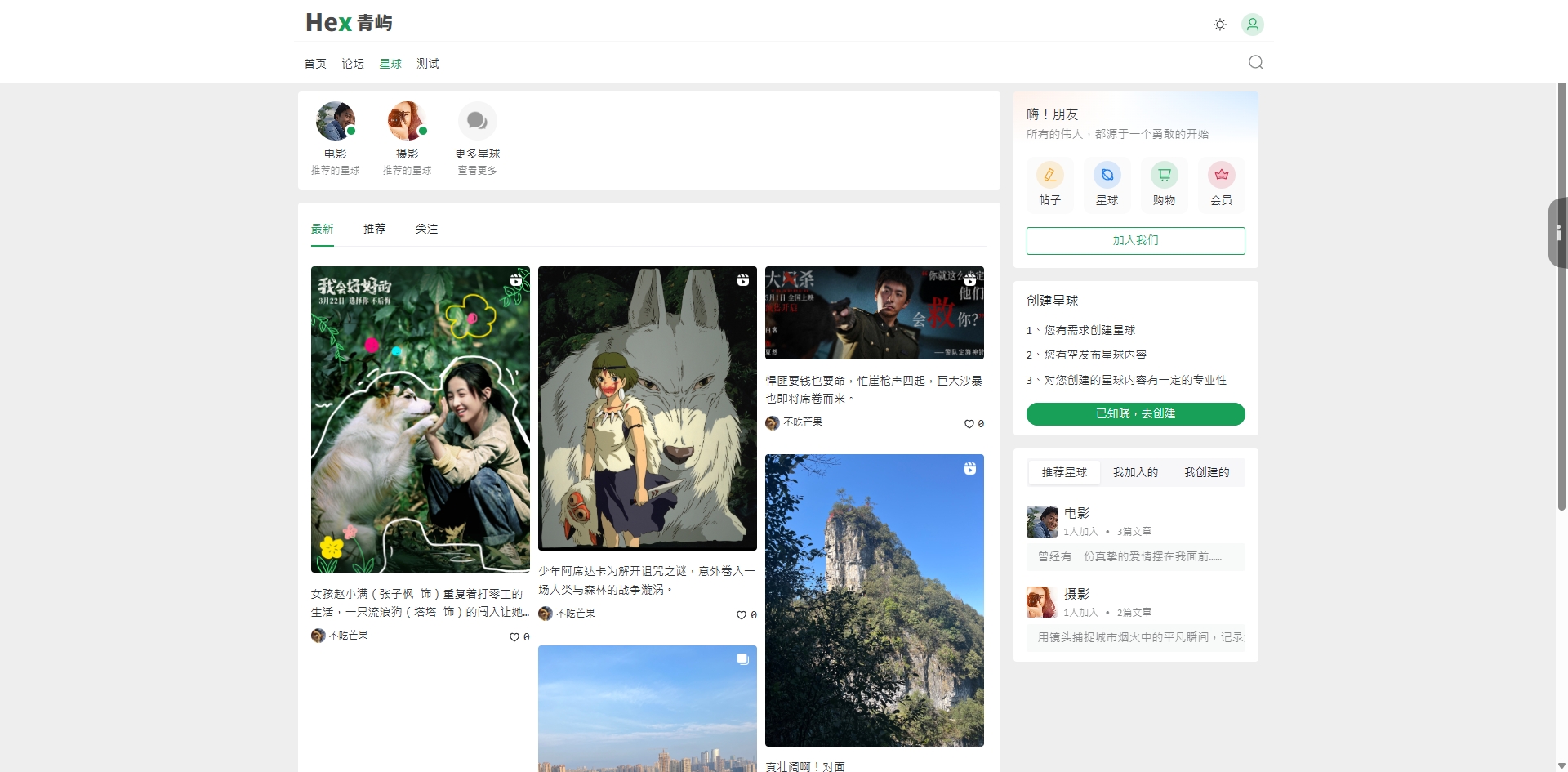Screen dimensions: 1568x772
Task: Open 摄影 planet thumbnail in recommended list
Action: [x=1042, y=602]
